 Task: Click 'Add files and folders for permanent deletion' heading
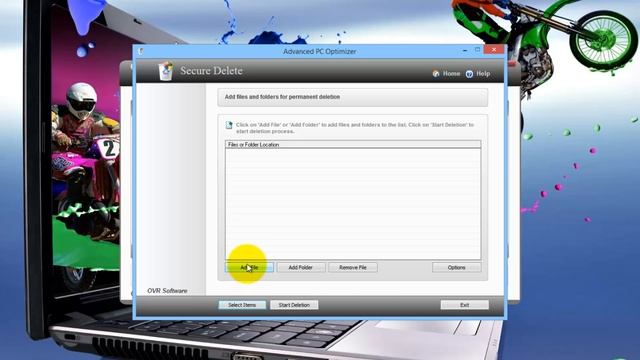coord(282,97)
